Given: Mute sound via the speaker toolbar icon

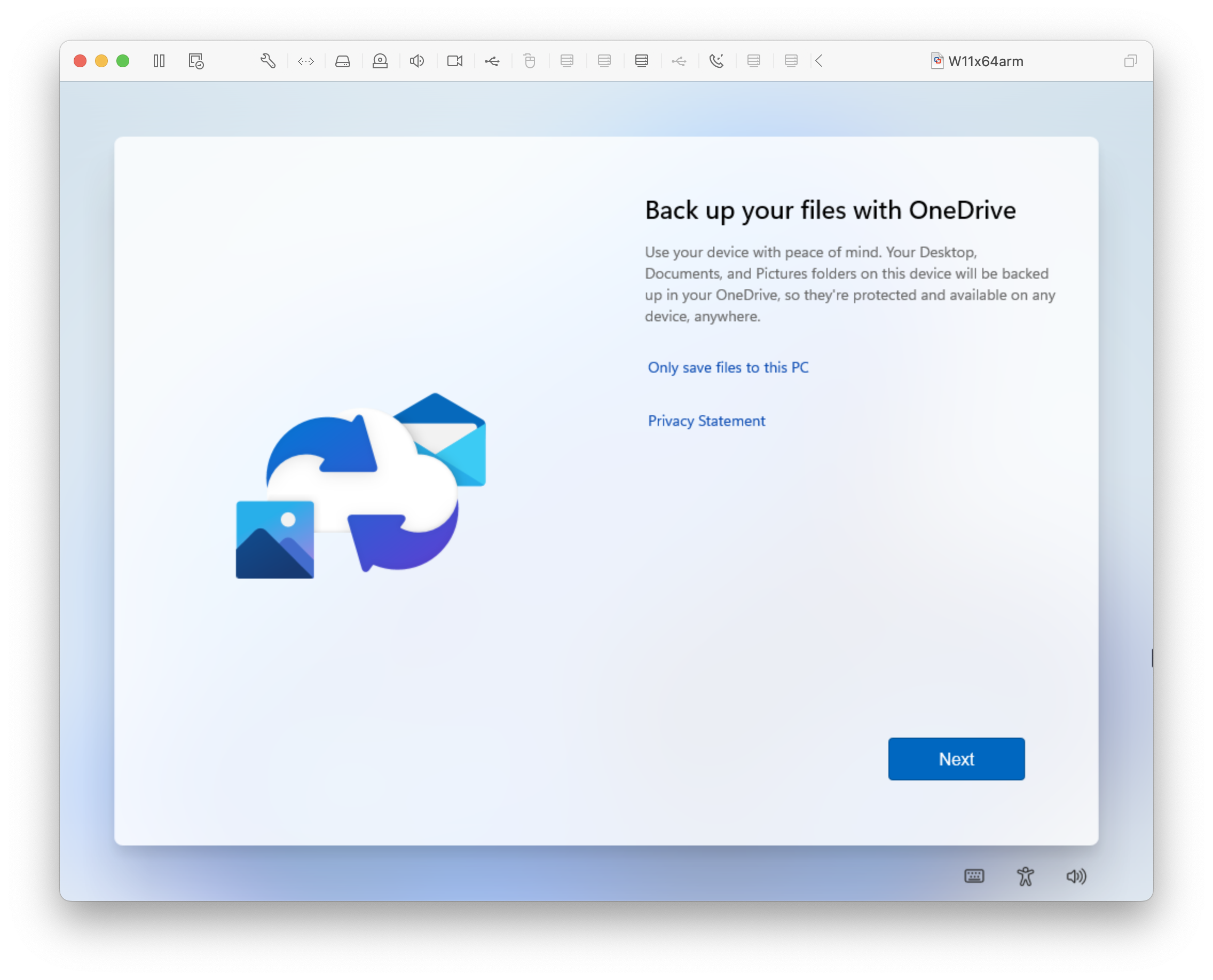Looking at the screenshot, I should (416, 61).
